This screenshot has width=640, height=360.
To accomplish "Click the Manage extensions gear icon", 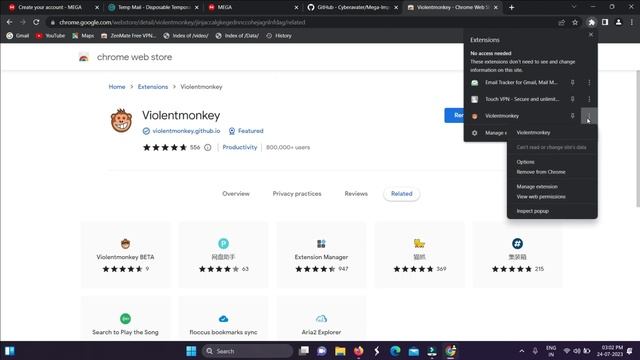I will [474, 133].
